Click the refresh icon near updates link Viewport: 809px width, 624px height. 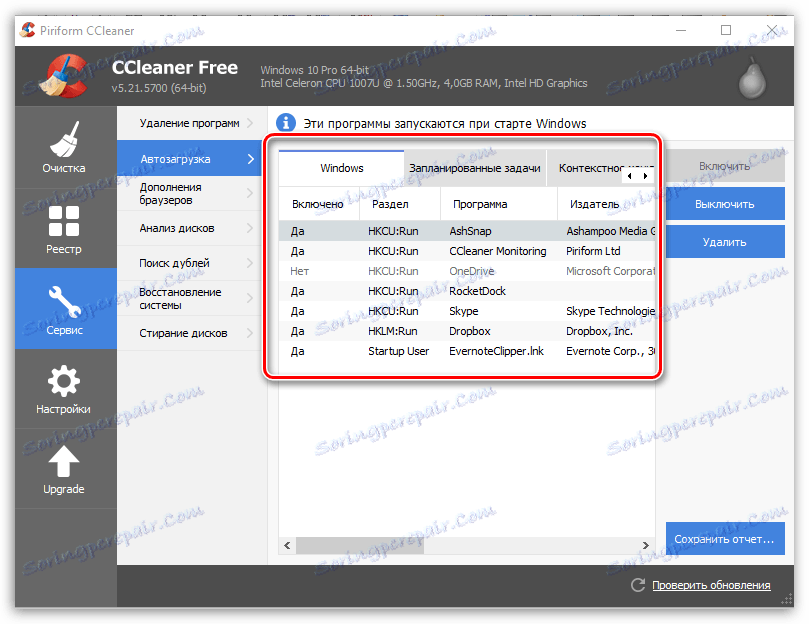(638, 585)
